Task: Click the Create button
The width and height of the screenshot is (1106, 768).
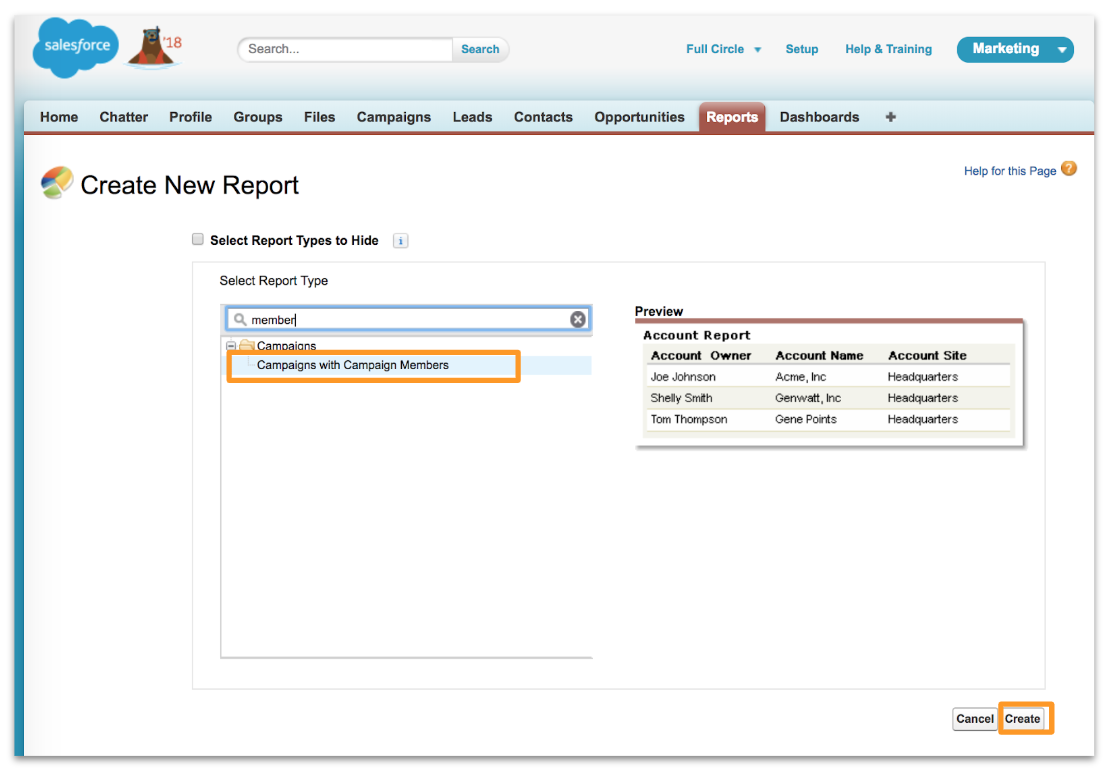Action: click(1022, 719)
